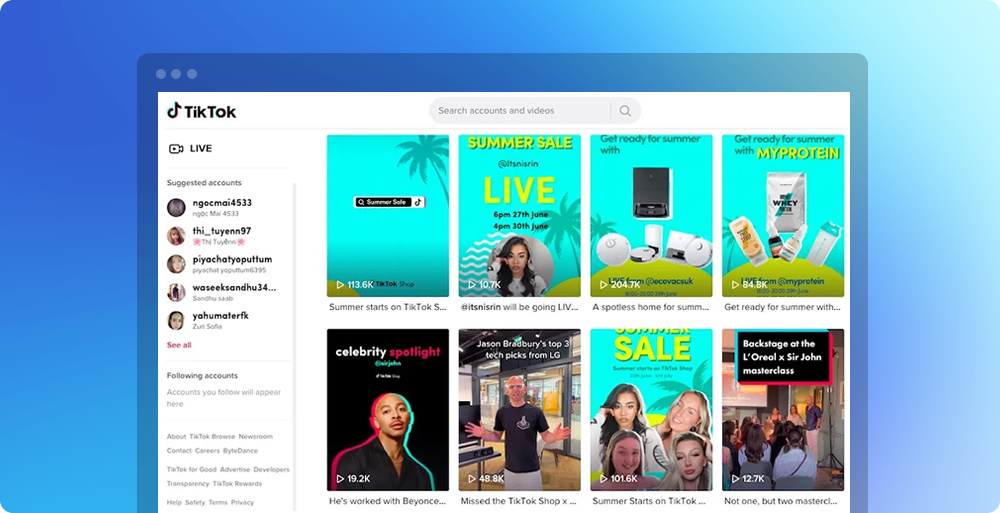
Task: Click play icon beside 204.7K views
Action: (x=604, y=285)
